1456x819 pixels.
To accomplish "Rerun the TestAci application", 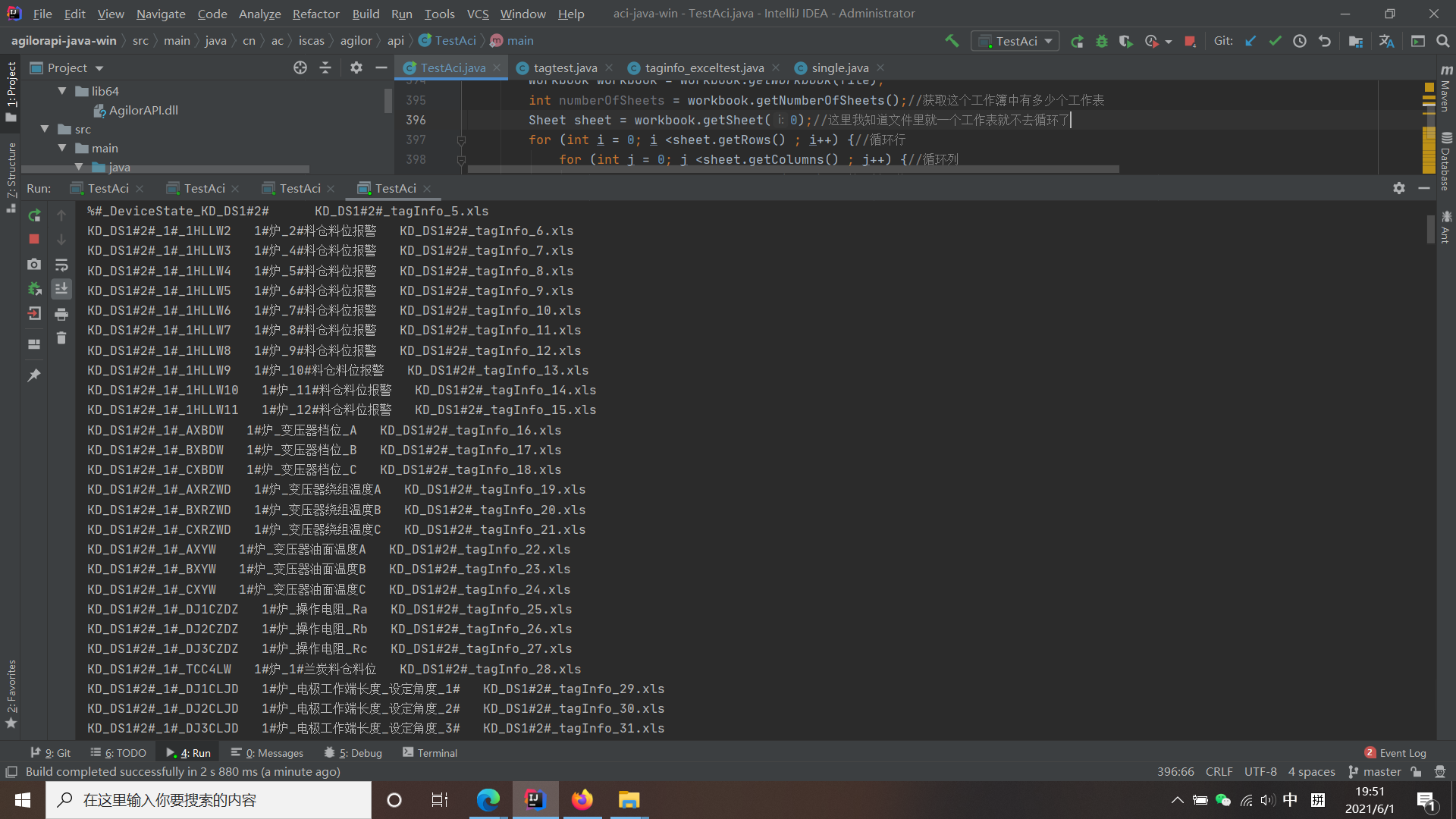I will tap(33, 215).
